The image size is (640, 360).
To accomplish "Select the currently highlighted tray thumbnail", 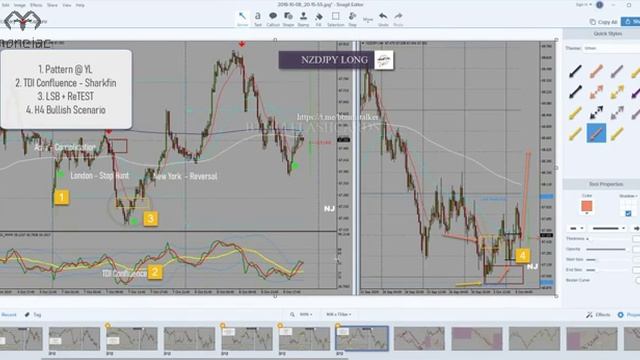I will point(362,338).
